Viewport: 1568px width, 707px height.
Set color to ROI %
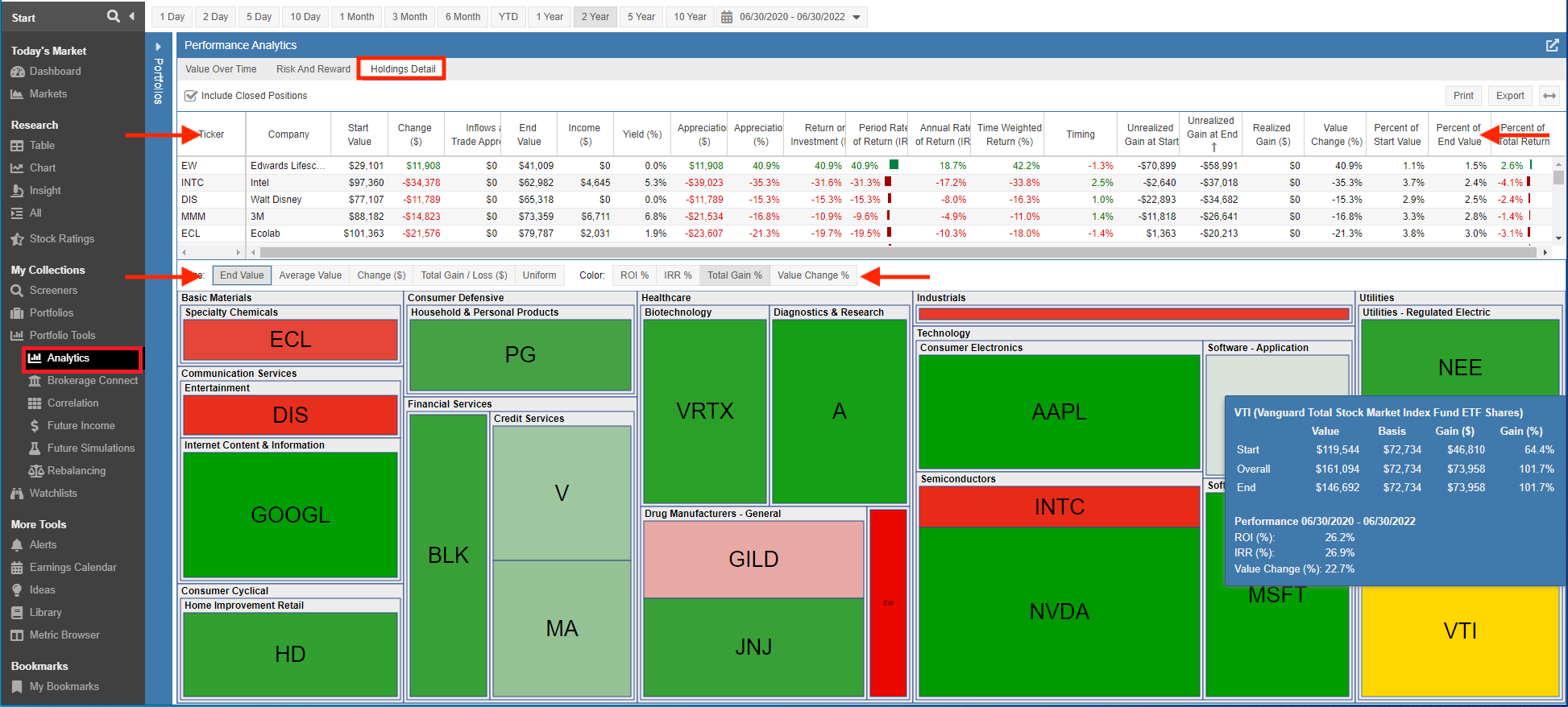[x=634, y=275]
